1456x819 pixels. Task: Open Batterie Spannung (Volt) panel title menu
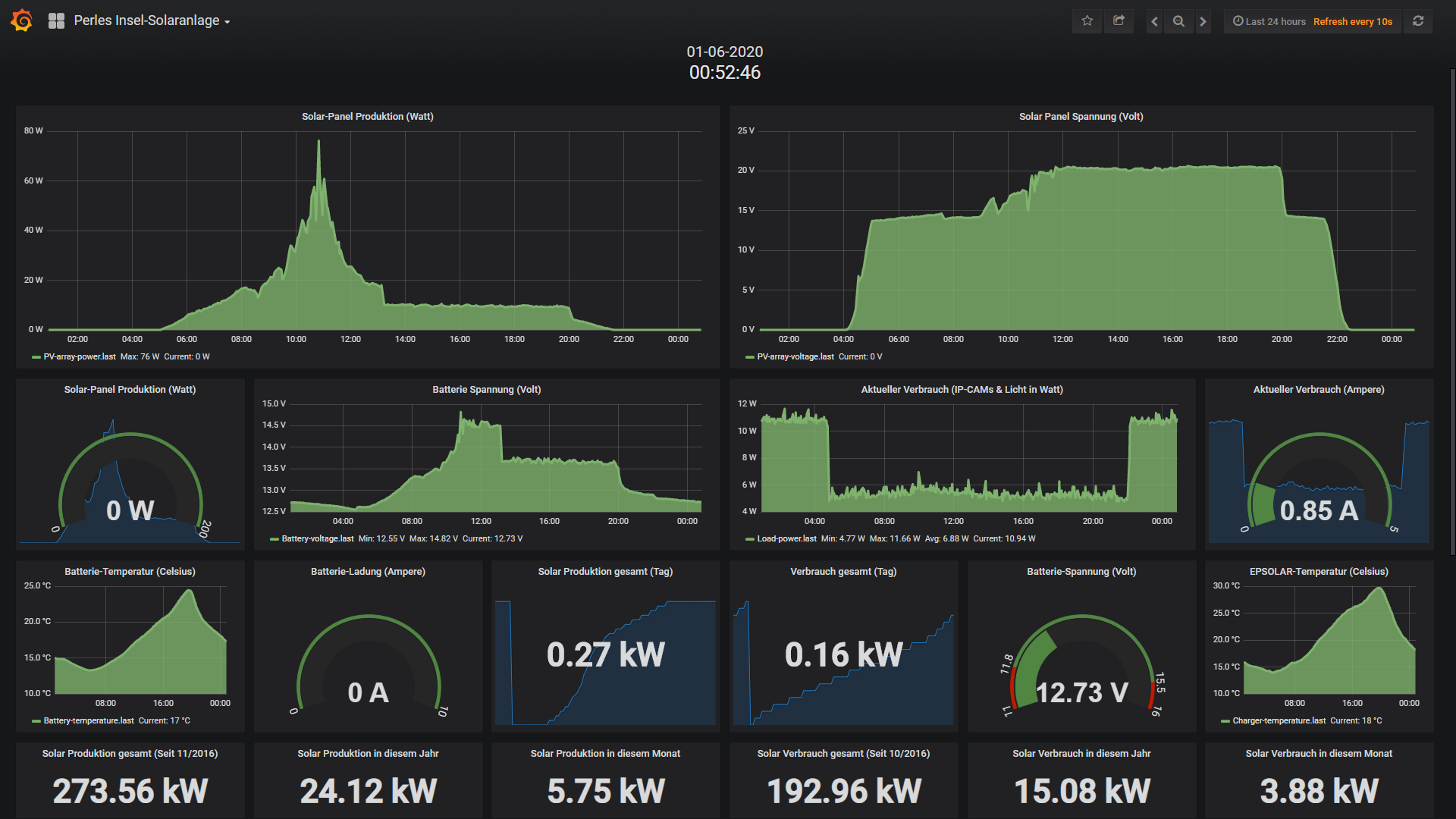point(486,389)
